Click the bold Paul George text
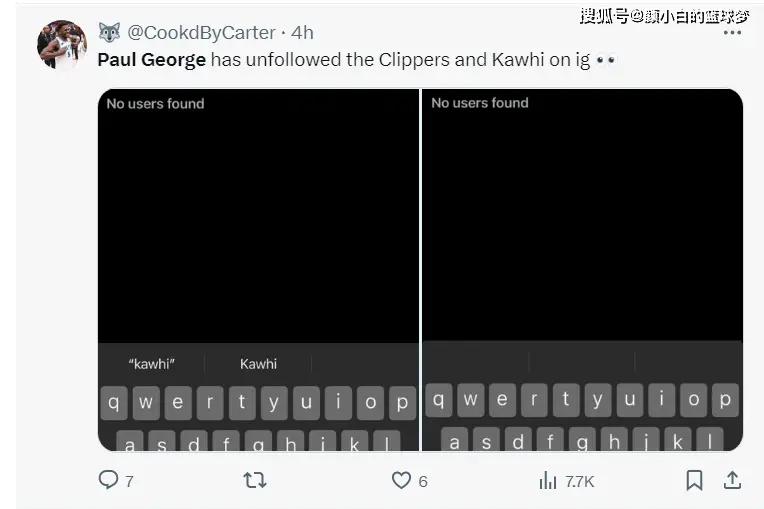 (x=152, y=59)
